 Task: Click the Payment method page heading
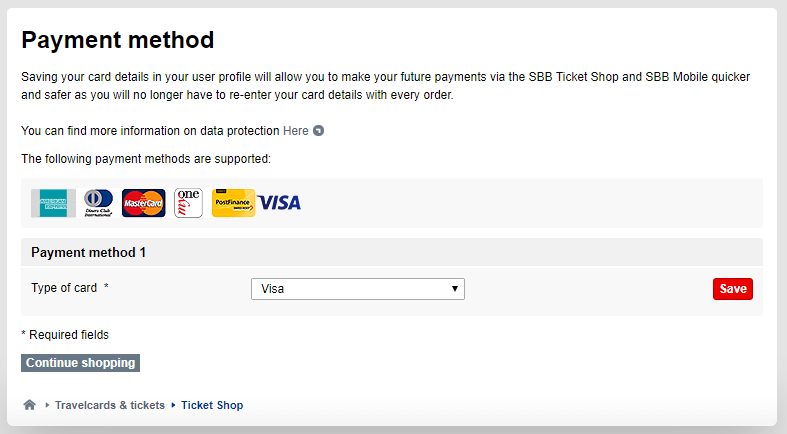(x=118, y=40)
